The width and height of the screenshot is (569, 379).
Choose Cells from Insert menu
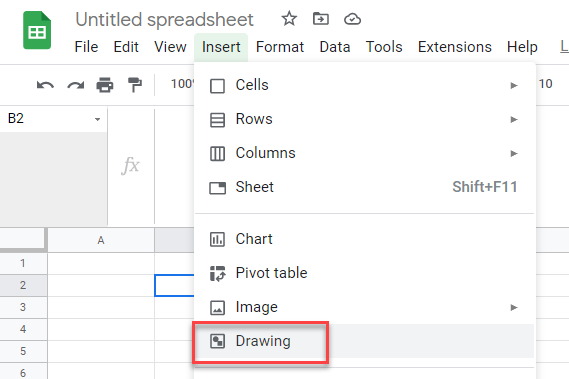click(x=364, y=85)
